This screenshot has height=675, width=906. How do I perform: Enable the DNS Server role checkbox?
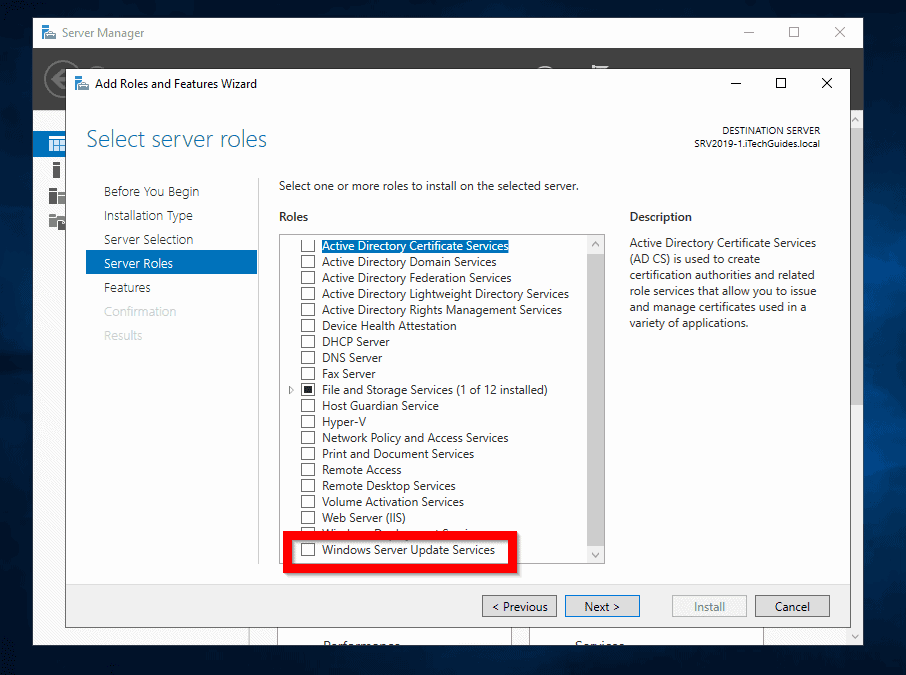pos(307,357)
